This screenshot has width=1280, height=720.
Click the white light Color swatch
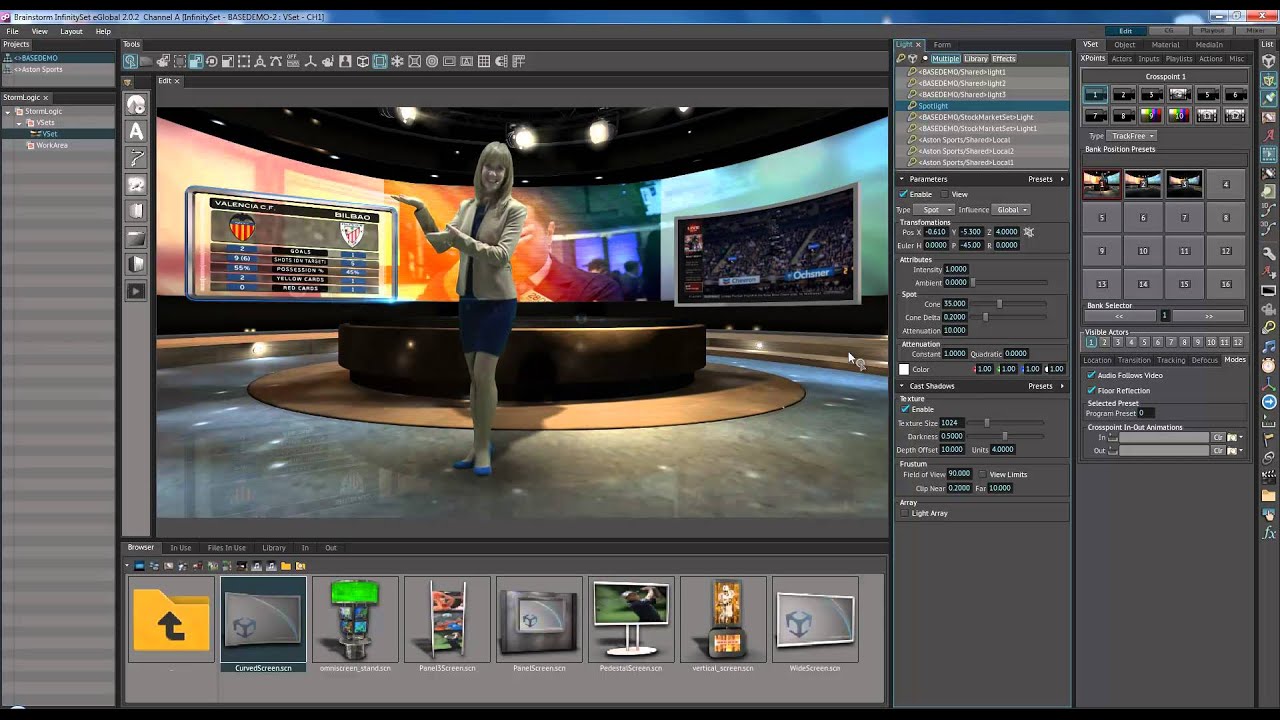904,369
